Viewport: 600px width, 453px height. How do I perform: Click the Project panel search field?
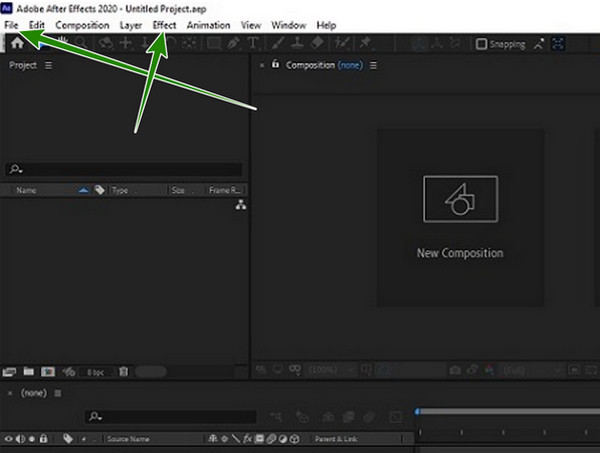(124, 169)
